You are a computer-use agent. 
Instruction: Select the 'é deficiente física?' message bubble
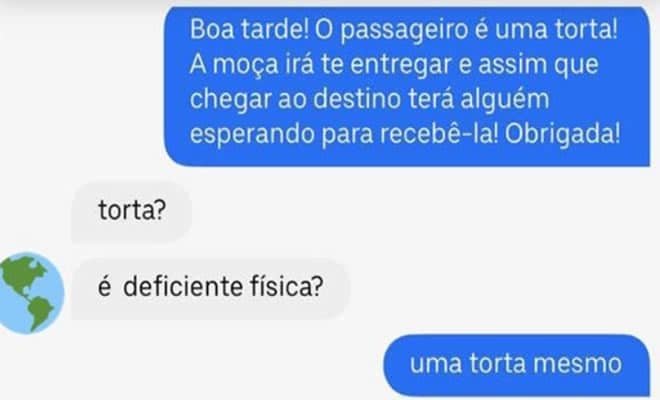(x=210, y=288)
